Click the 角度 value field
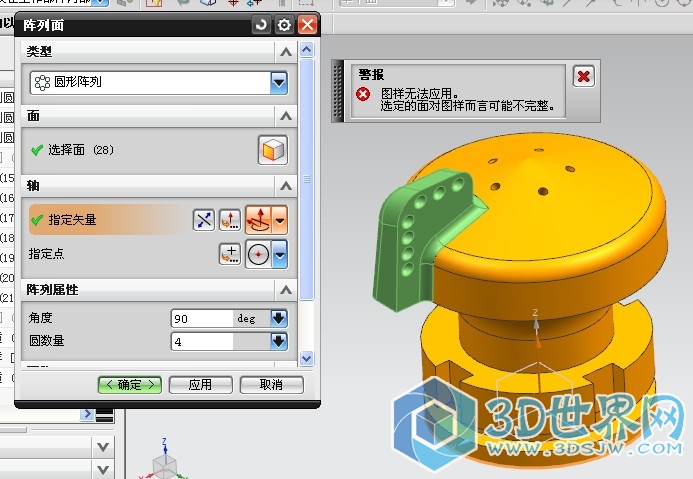This screenshot has height=479, width=693. click(x=202, y=319)
